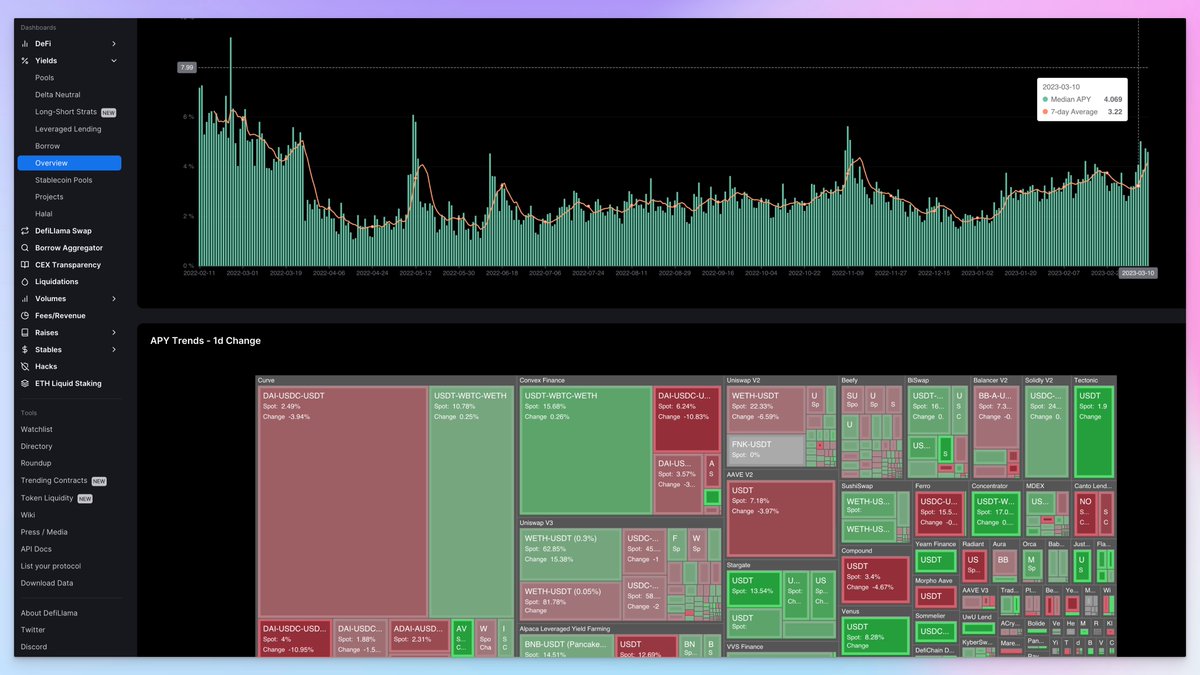
Task: Click the Hacks shield icon
Action: click(x=25, y=367)
